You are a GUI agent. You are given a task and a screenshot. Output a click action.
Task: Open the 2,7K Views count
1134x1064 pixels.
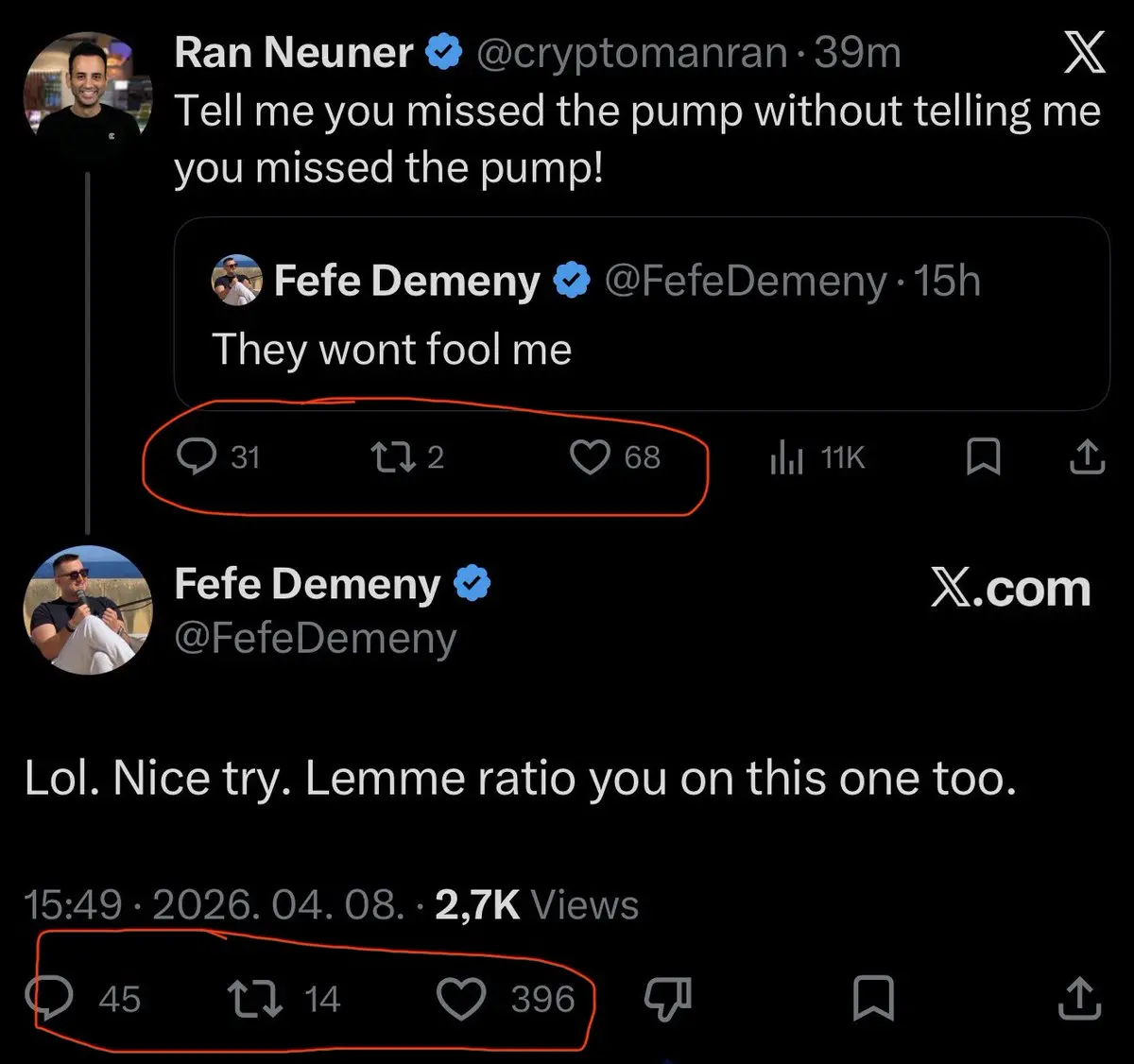(536, 904)
